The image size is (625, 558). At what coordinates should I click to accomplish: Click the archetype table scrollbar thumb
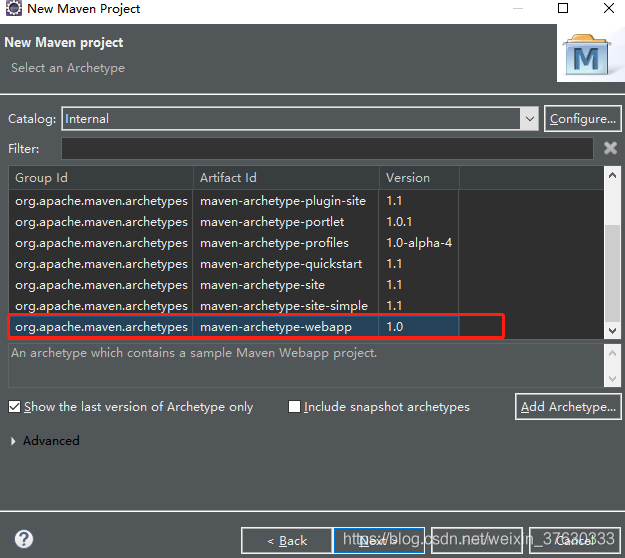pos(613,273)
